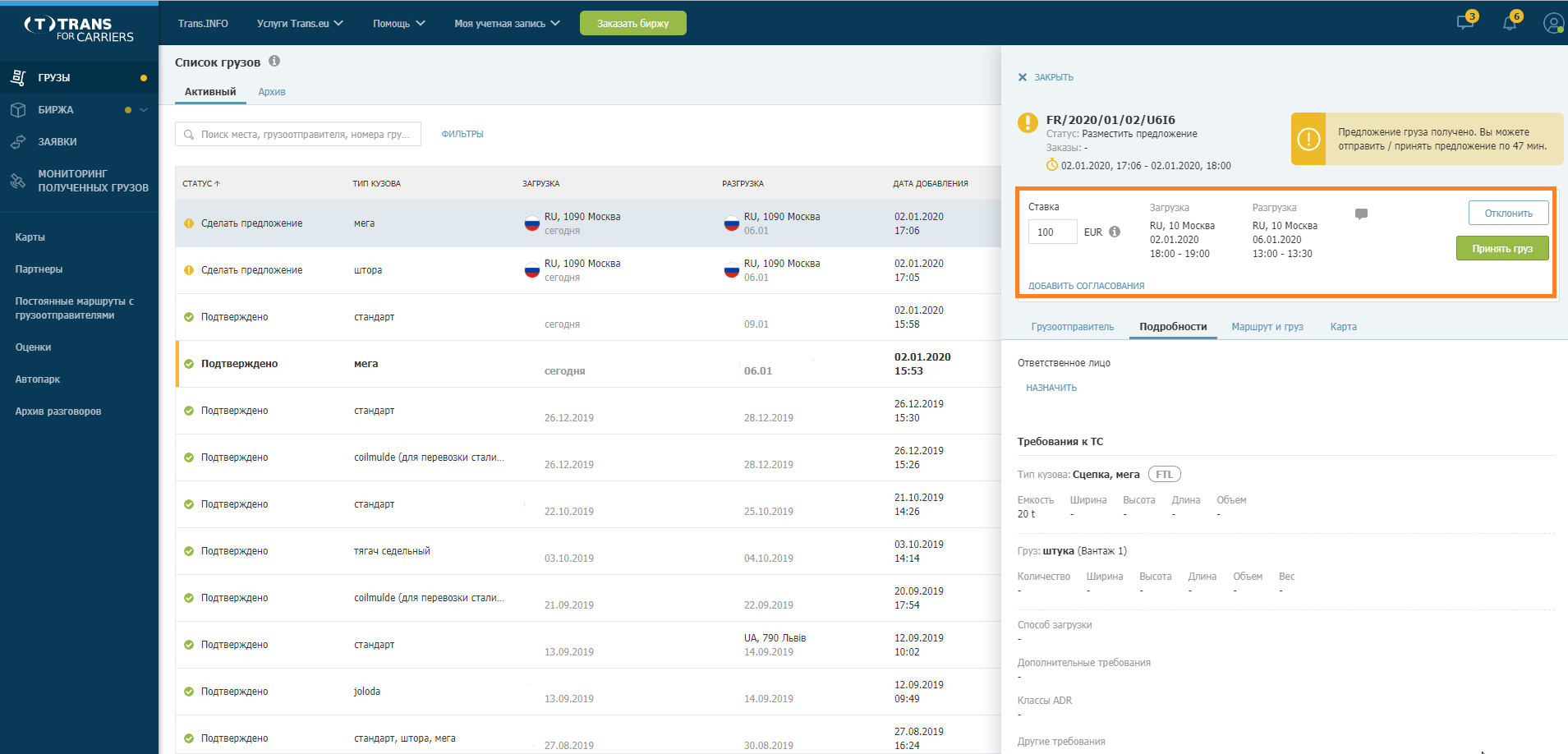Expand the Биржа sidebar chevron

pos(144,109)
